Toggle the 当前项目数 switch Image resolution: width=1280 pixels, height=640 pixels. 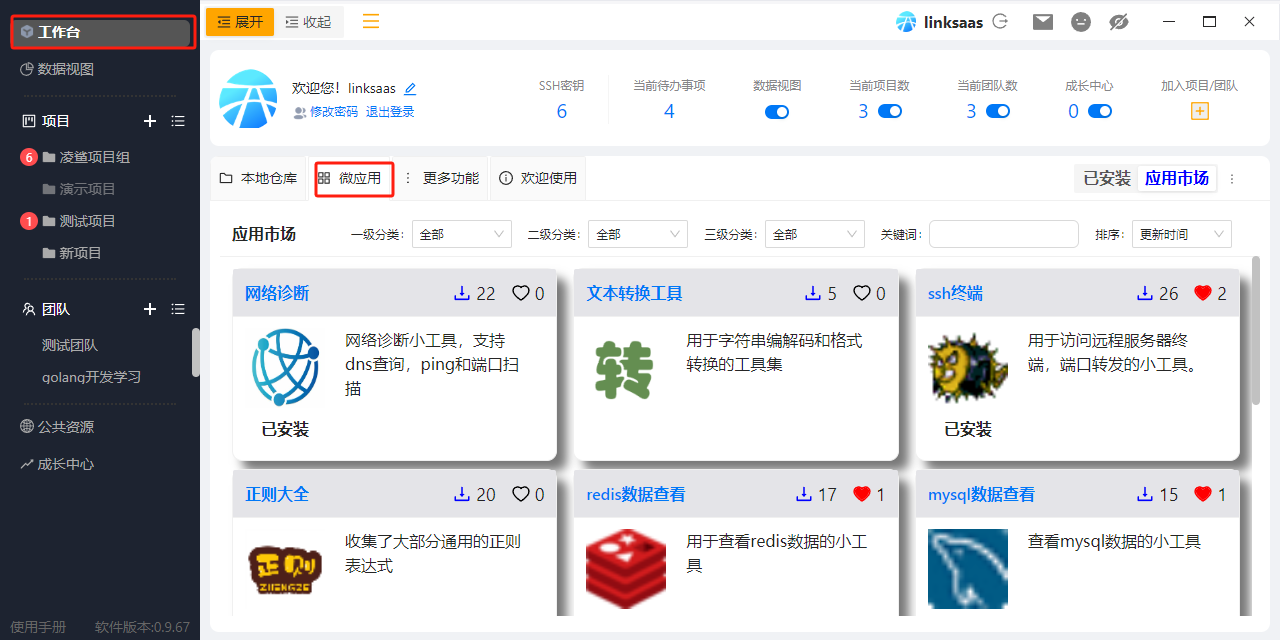(x=890, y=111)
